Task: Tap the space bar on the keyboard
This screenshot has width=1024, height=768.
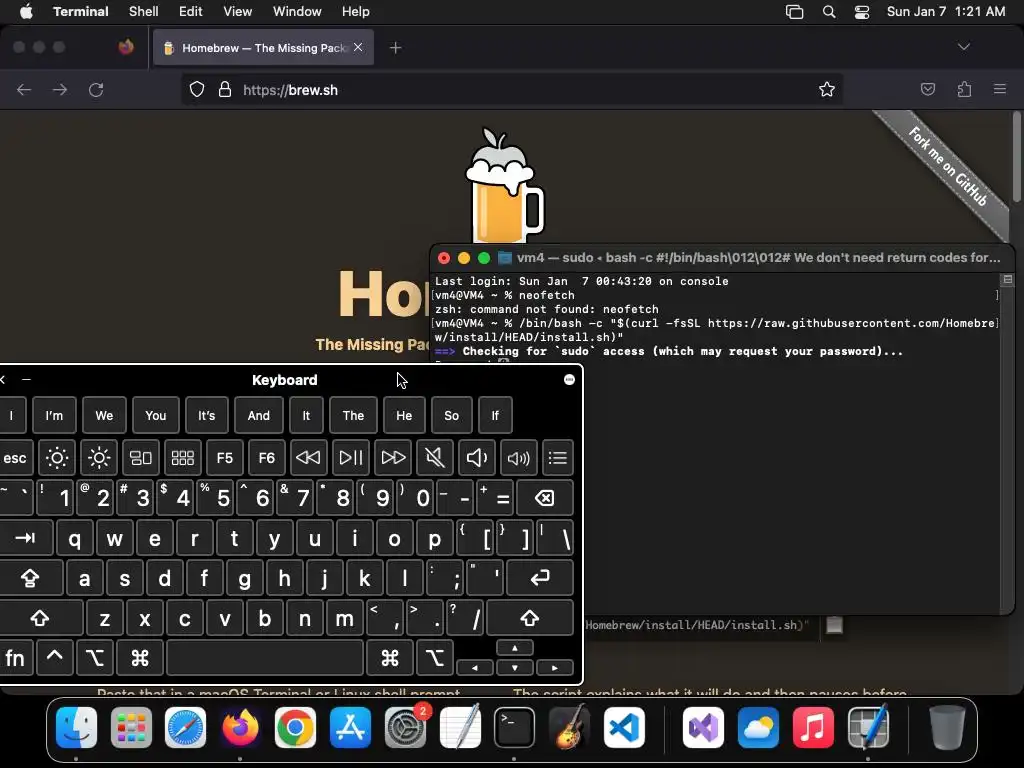Action: click(x=265, y=658)
